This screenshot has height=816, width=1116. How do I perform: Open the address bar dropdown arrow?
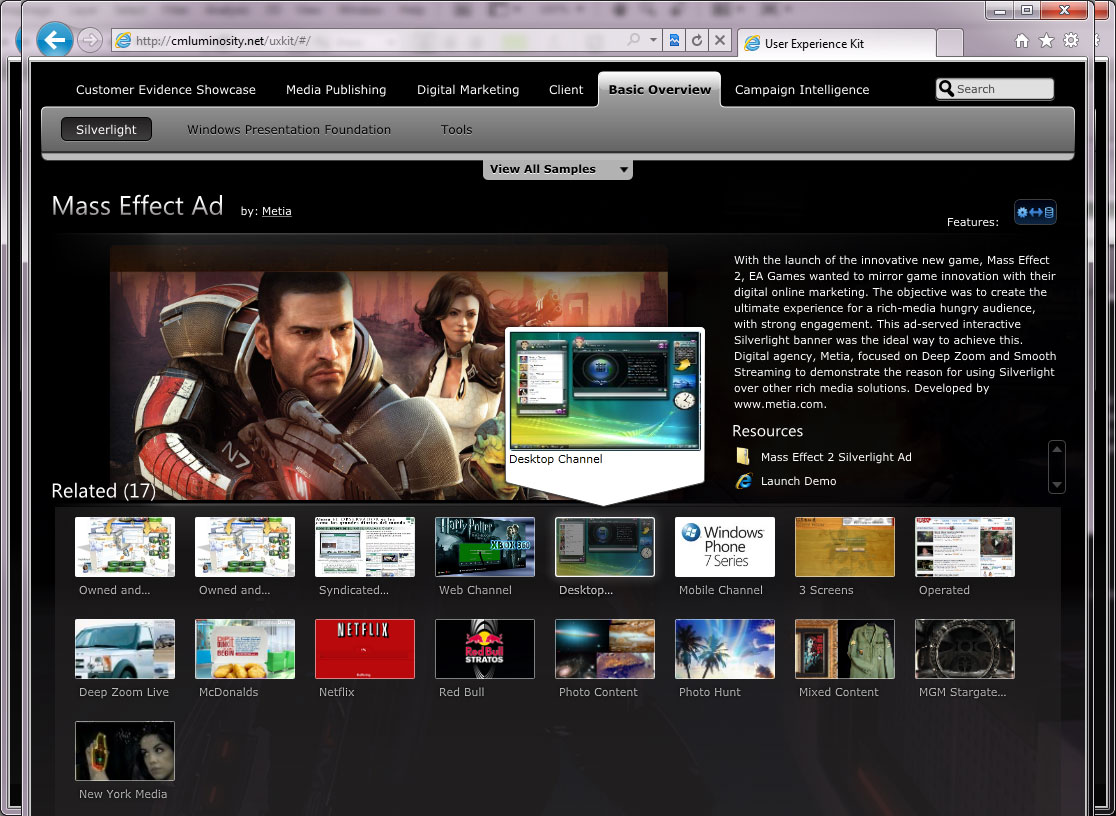click(x=653, y=41)
